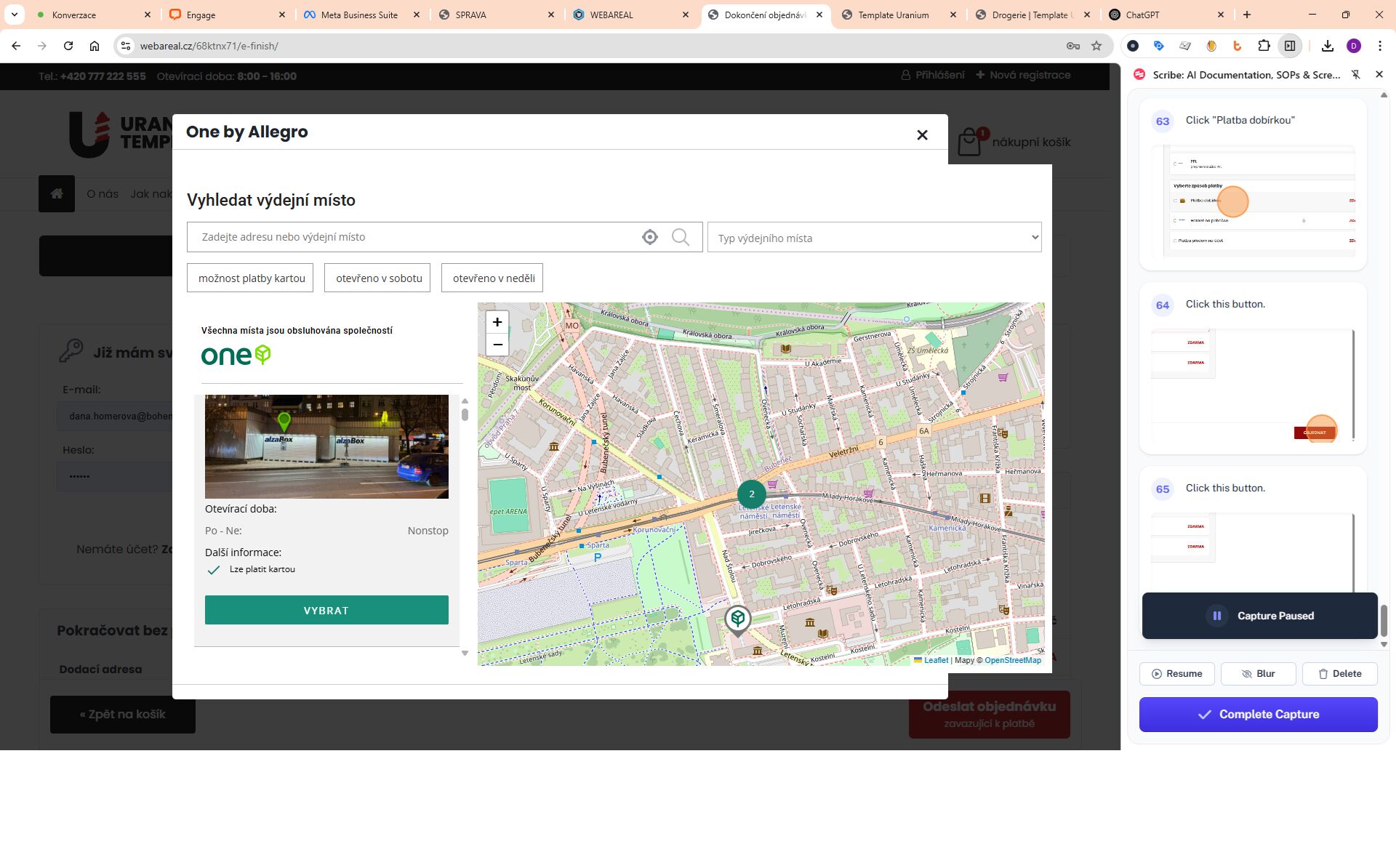
Task: Click the locate-me crosshair icon in search field
Action: (x=649, y=237)
